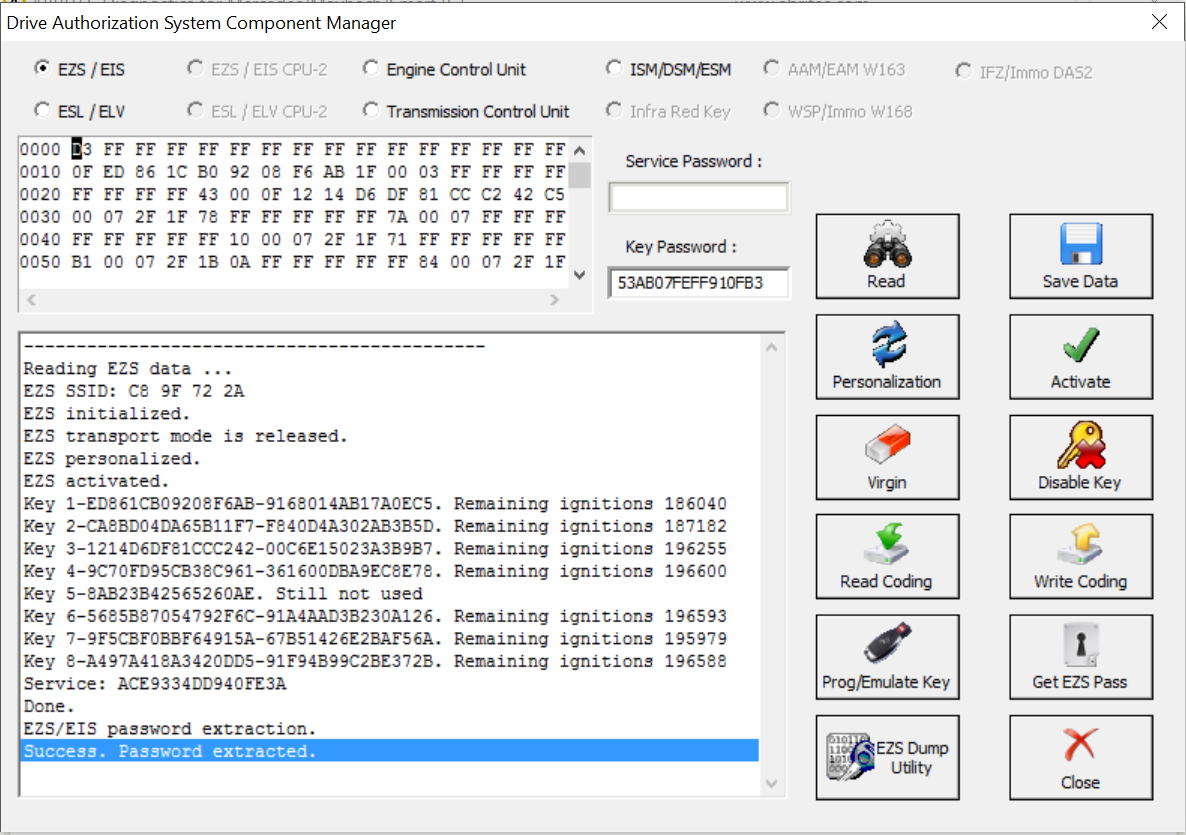The width and height of the screenshot is (1186, 835).
Task: Click the log panel scroll-up arrow
Action: 771,348
